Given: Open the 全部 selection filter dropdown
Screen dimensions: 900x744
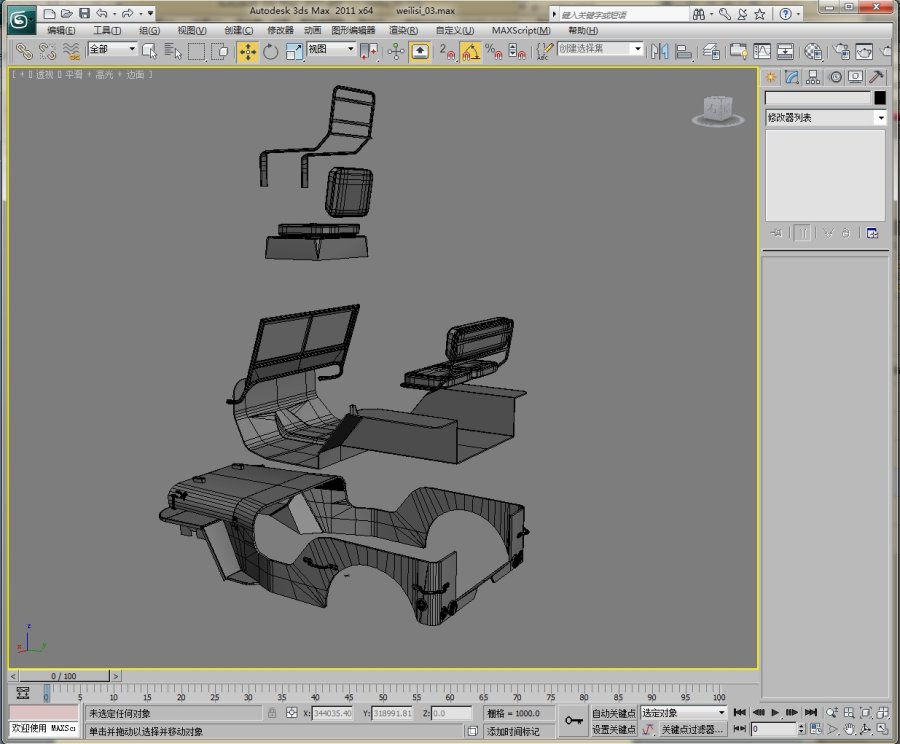Looking at the screenshot, I should pos(112,49).
